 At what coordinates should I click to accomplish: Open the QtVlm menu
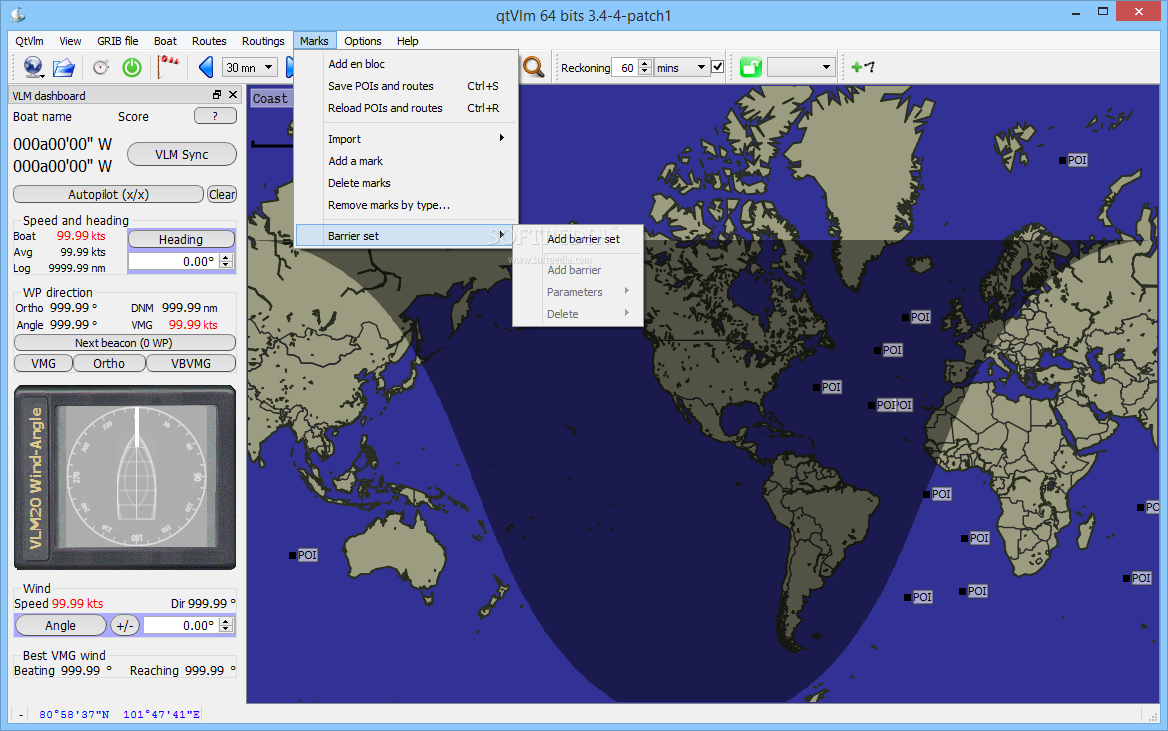point(30,41)
